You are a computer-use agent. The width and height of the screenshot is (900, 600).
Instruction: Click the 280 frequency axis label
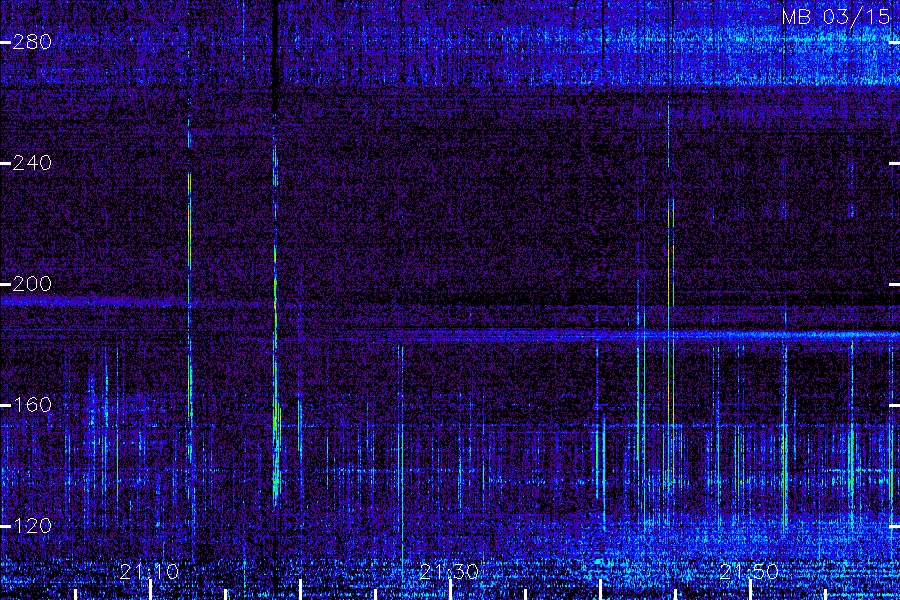[x=32, y=42]
